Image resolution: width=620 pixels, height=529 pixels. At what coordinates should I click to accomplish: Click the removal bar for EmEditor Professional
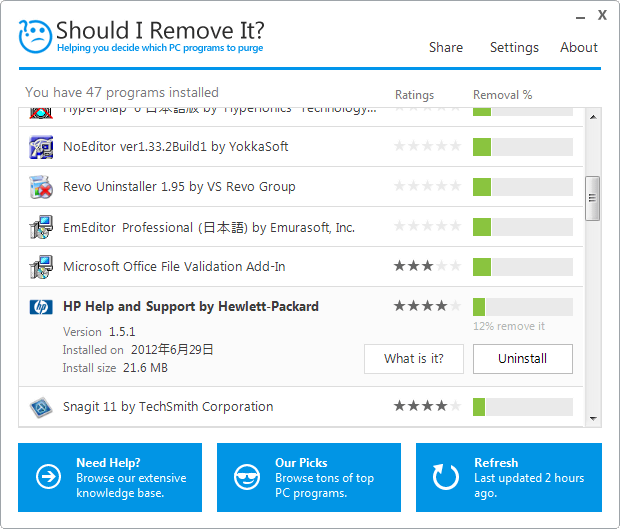tap(523, 227)
